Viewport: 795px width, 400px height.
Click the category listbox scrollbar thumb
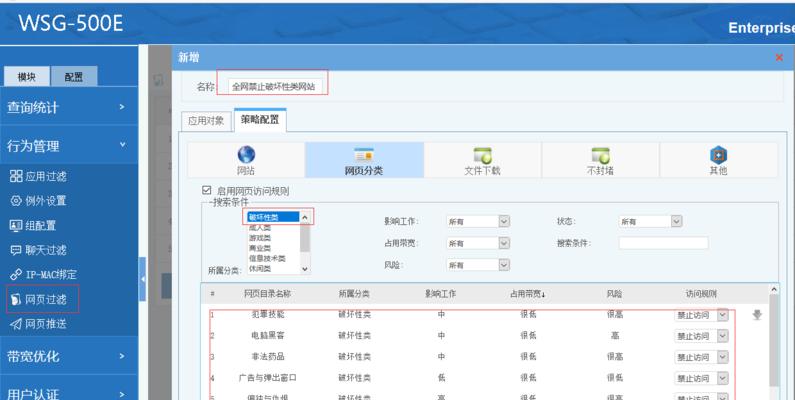pos(305,237)
